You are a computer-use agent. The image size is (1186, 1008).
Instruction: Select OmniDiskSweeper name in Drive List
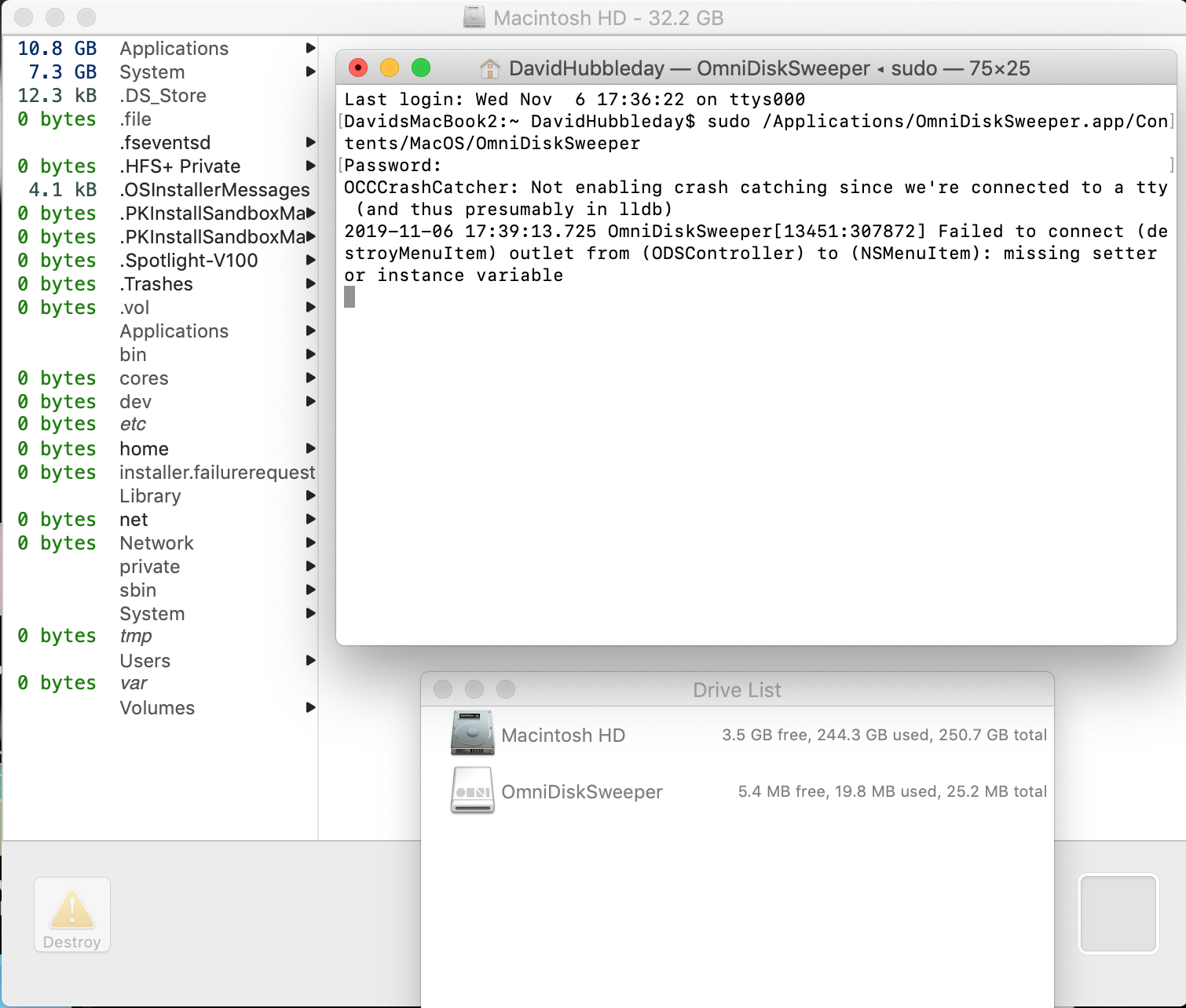point(582,791)
